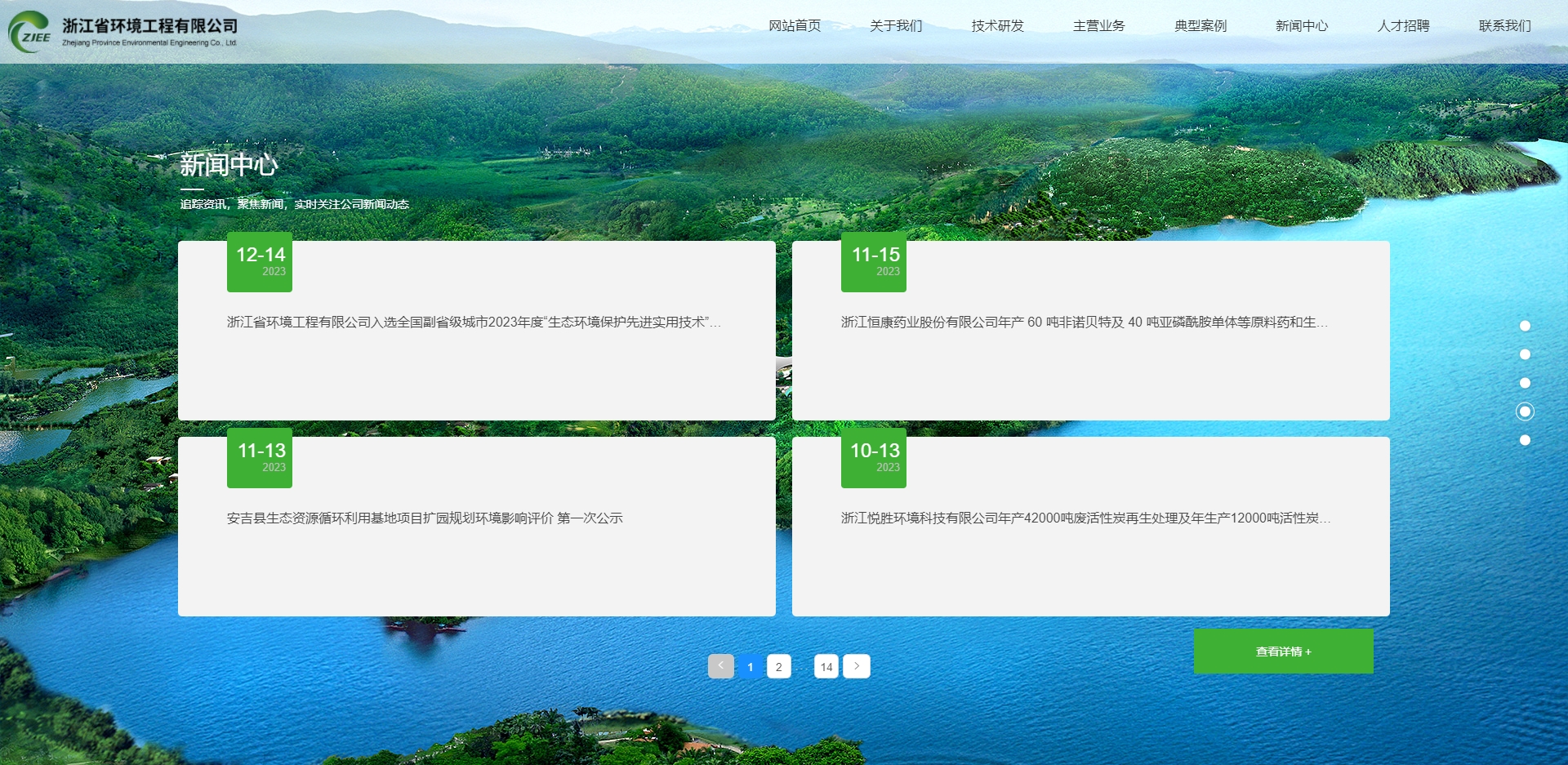The height and width of the screenshot is (765, 1568).
Task: Select the active fourth section dot
Action: point(1525,411)
